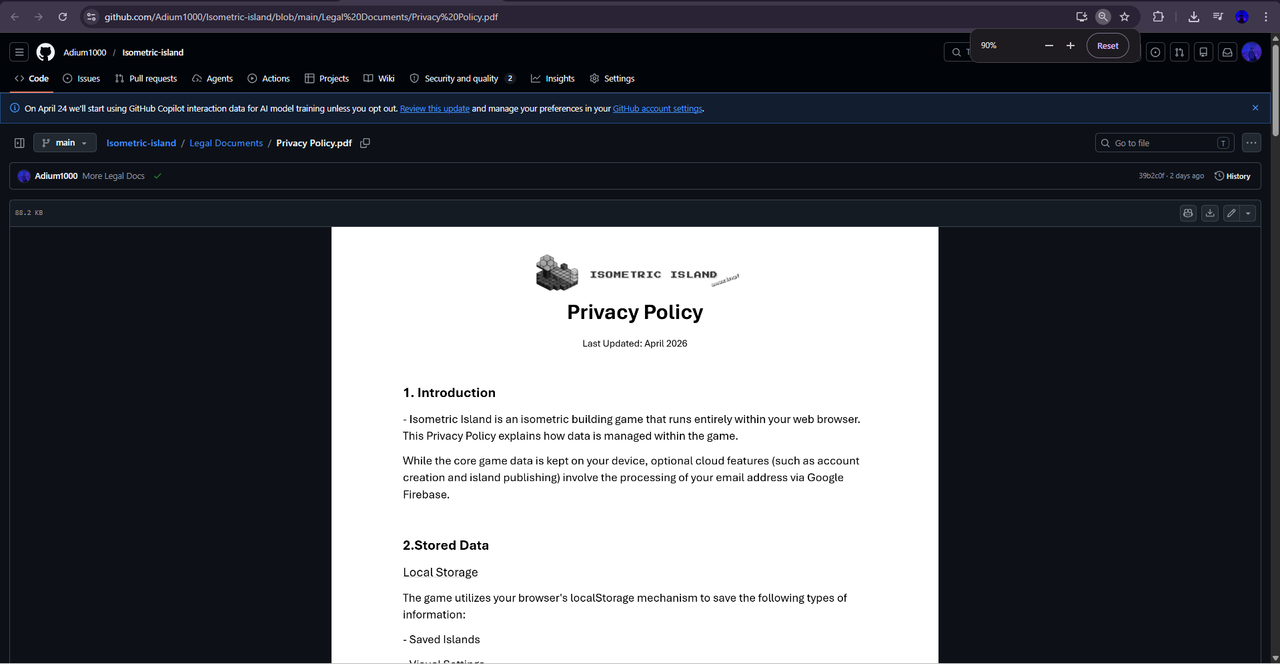Open the GitHub user avatar menu
This screenshot has height=664, width=1280.
[1252, 52]
